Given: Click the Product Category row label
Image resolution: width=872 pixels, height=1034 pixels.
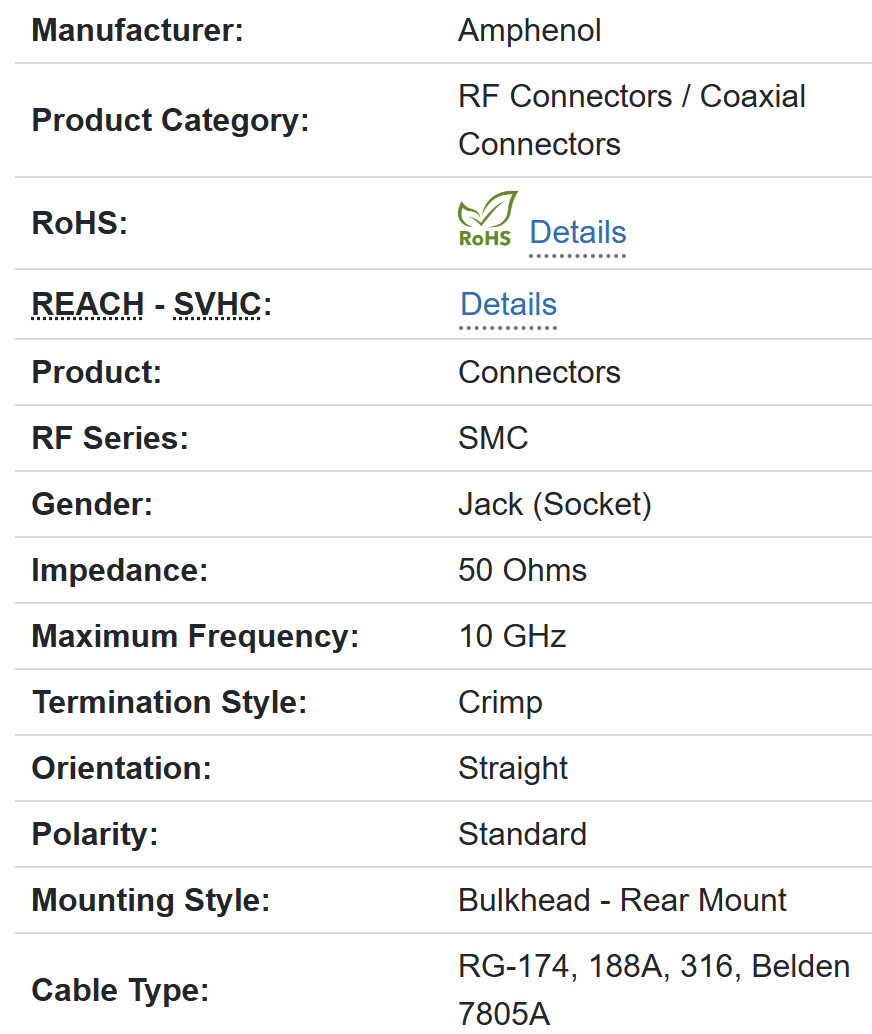Looking at the screenshot, I should click(x=170, y=120).
